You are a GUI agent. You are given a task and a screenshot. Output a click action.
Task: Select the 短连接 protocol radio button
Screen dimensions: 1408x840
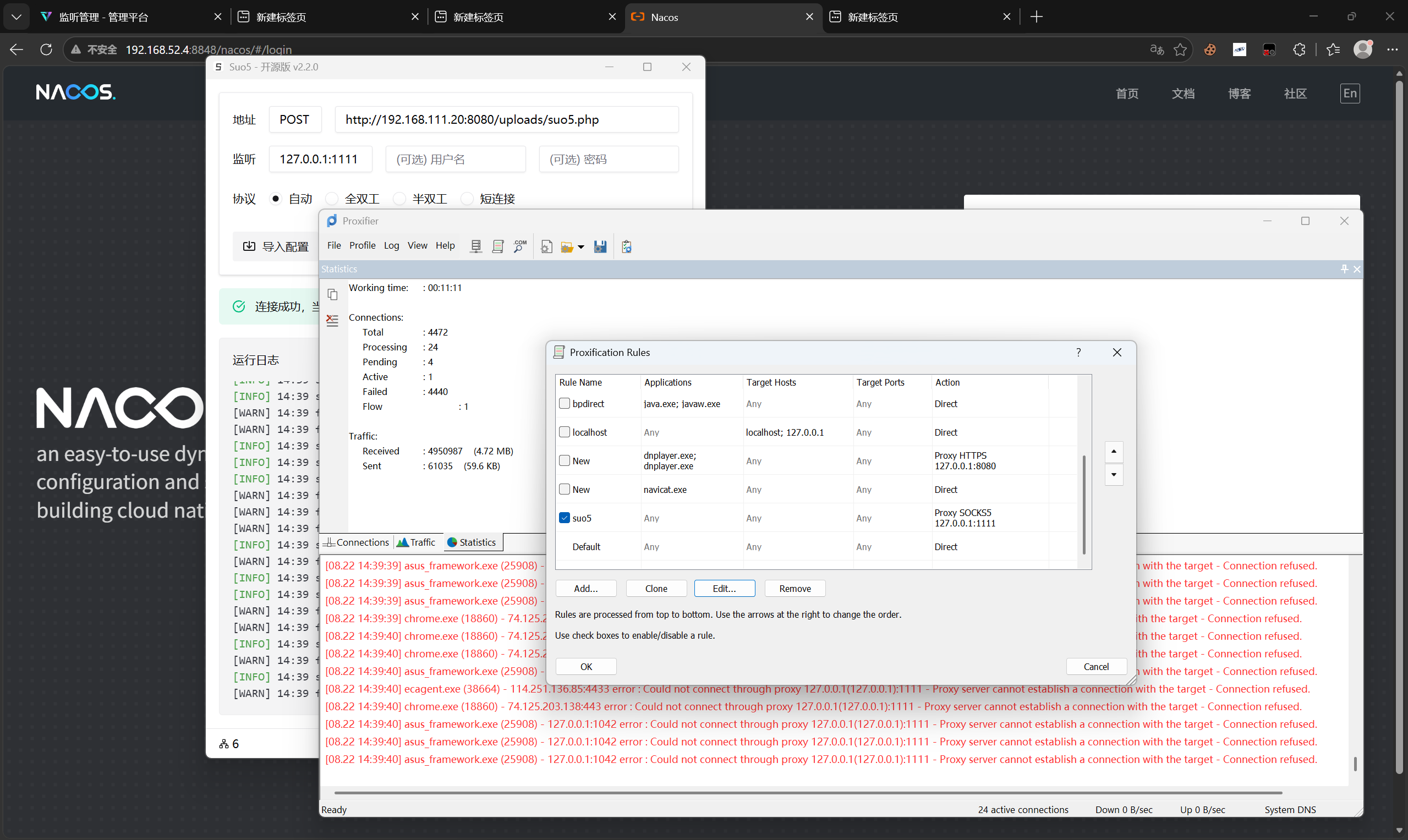click(467, 199)
